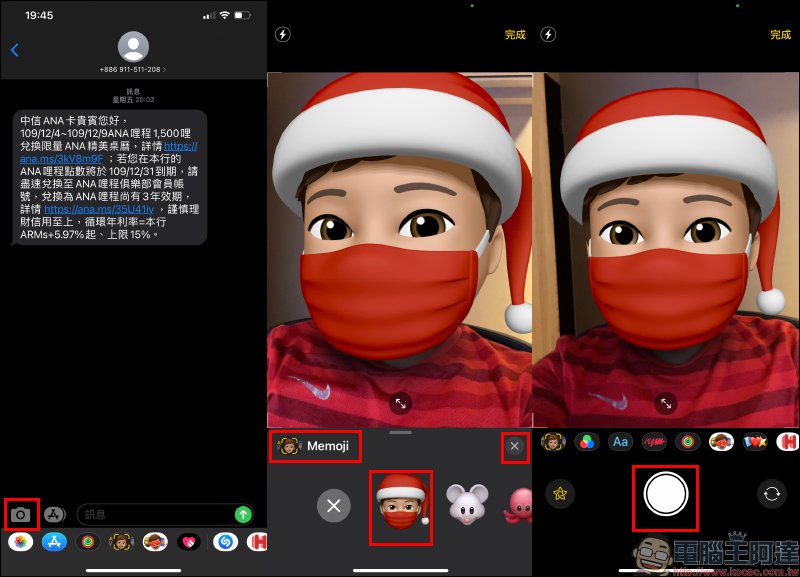The image size is (800, 577).
Task: Tap 完成 in the middle camera screen
Action: (x=515, y=35)
